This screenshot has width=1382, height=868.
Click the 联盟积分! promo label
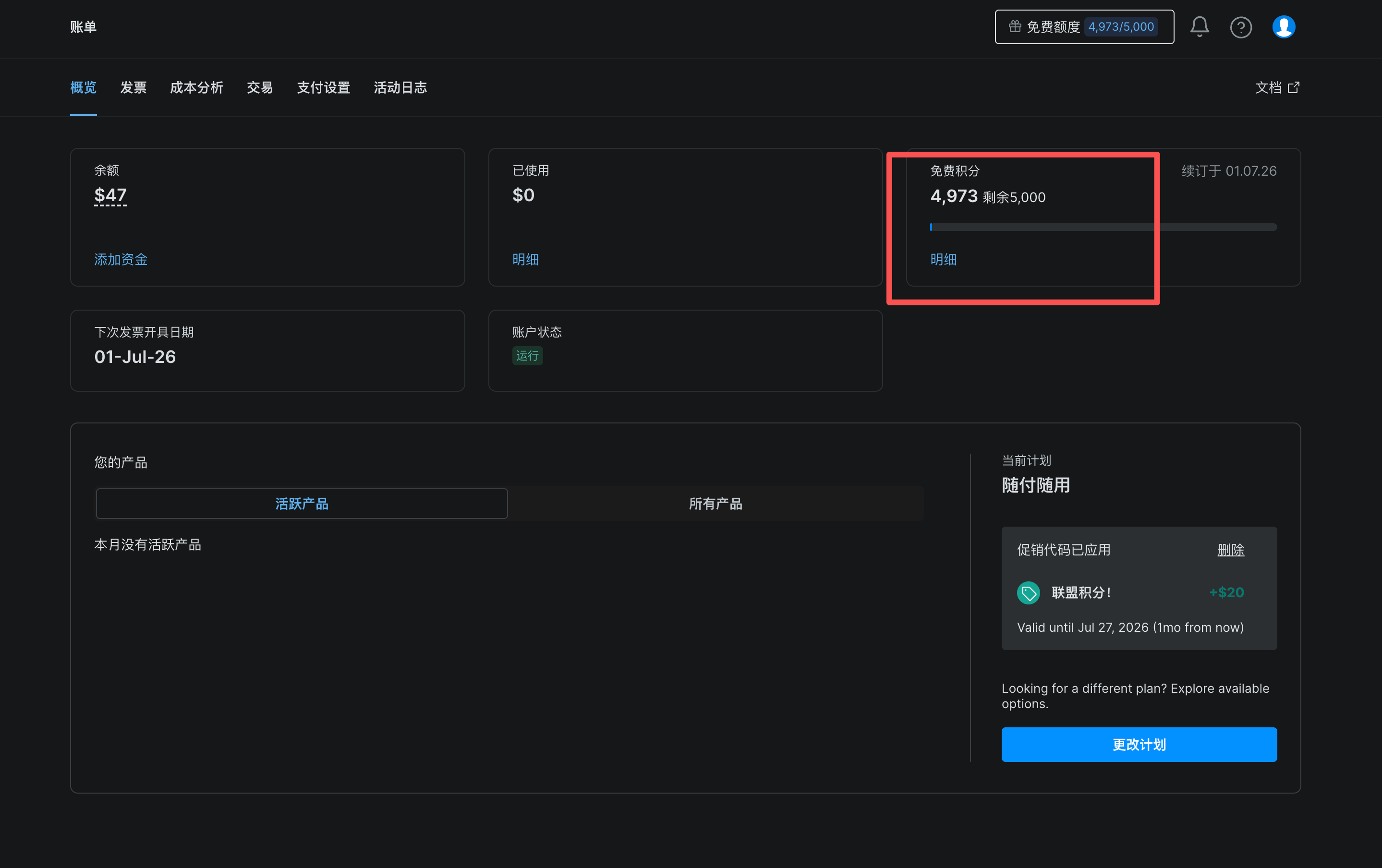coord(1081,592)
